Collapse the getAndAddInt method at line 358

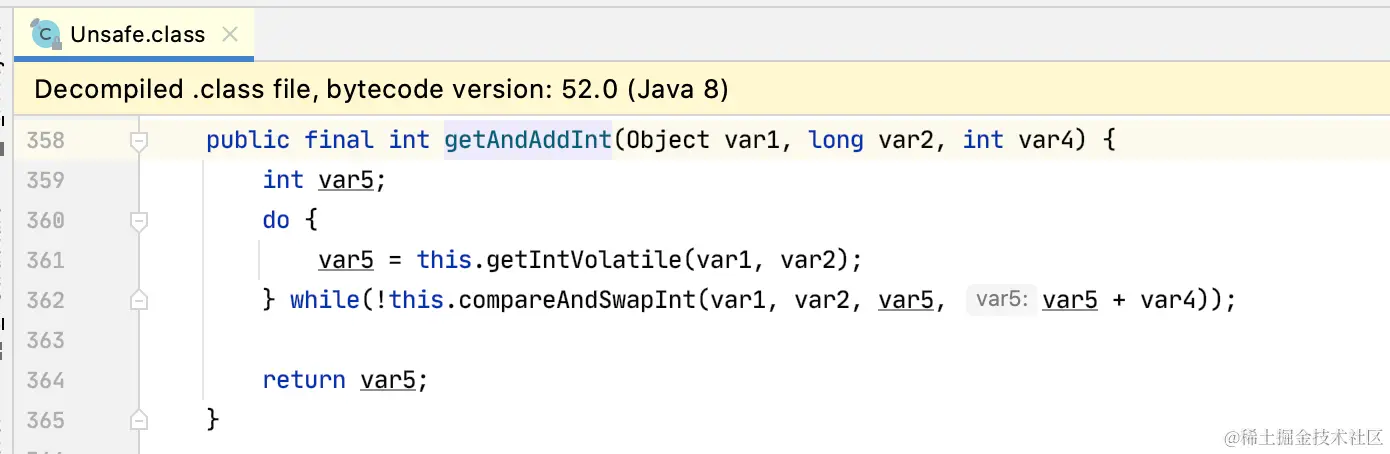pyautogui.click(x=139, y=141)
